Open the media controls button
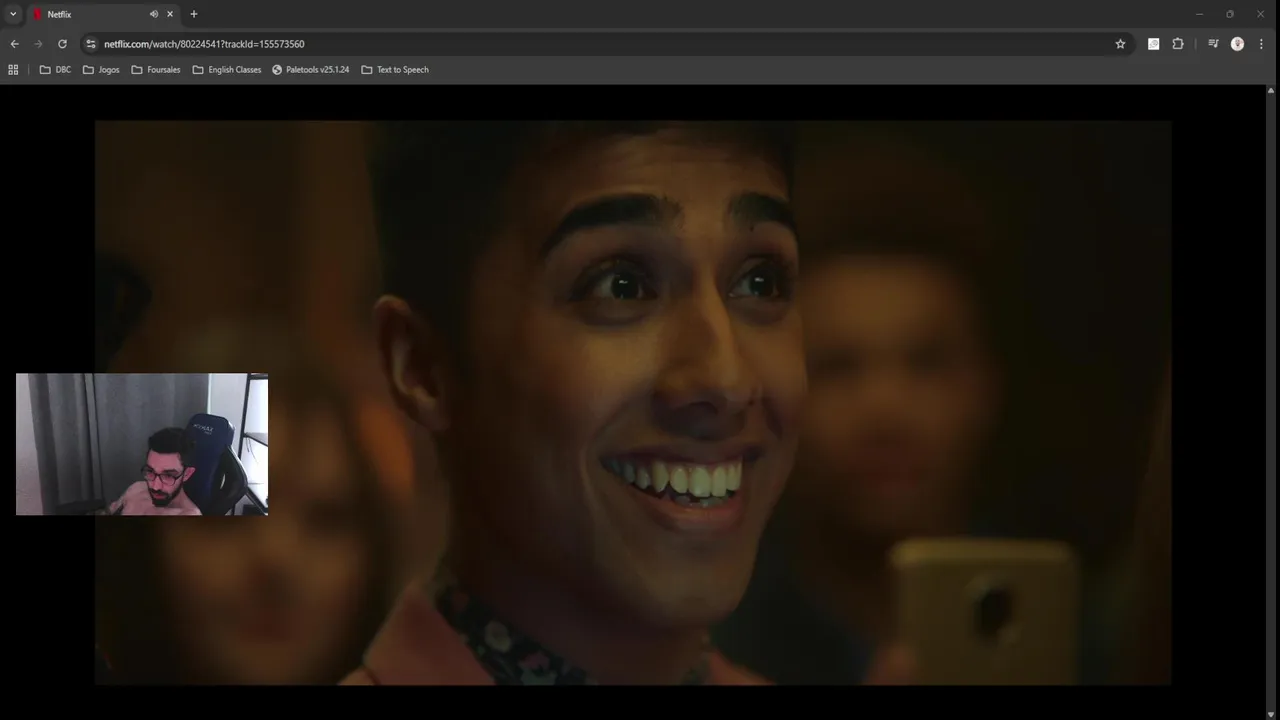Image resolution: width=1280 pixels, height=720 pixels. pos(1213,44)
